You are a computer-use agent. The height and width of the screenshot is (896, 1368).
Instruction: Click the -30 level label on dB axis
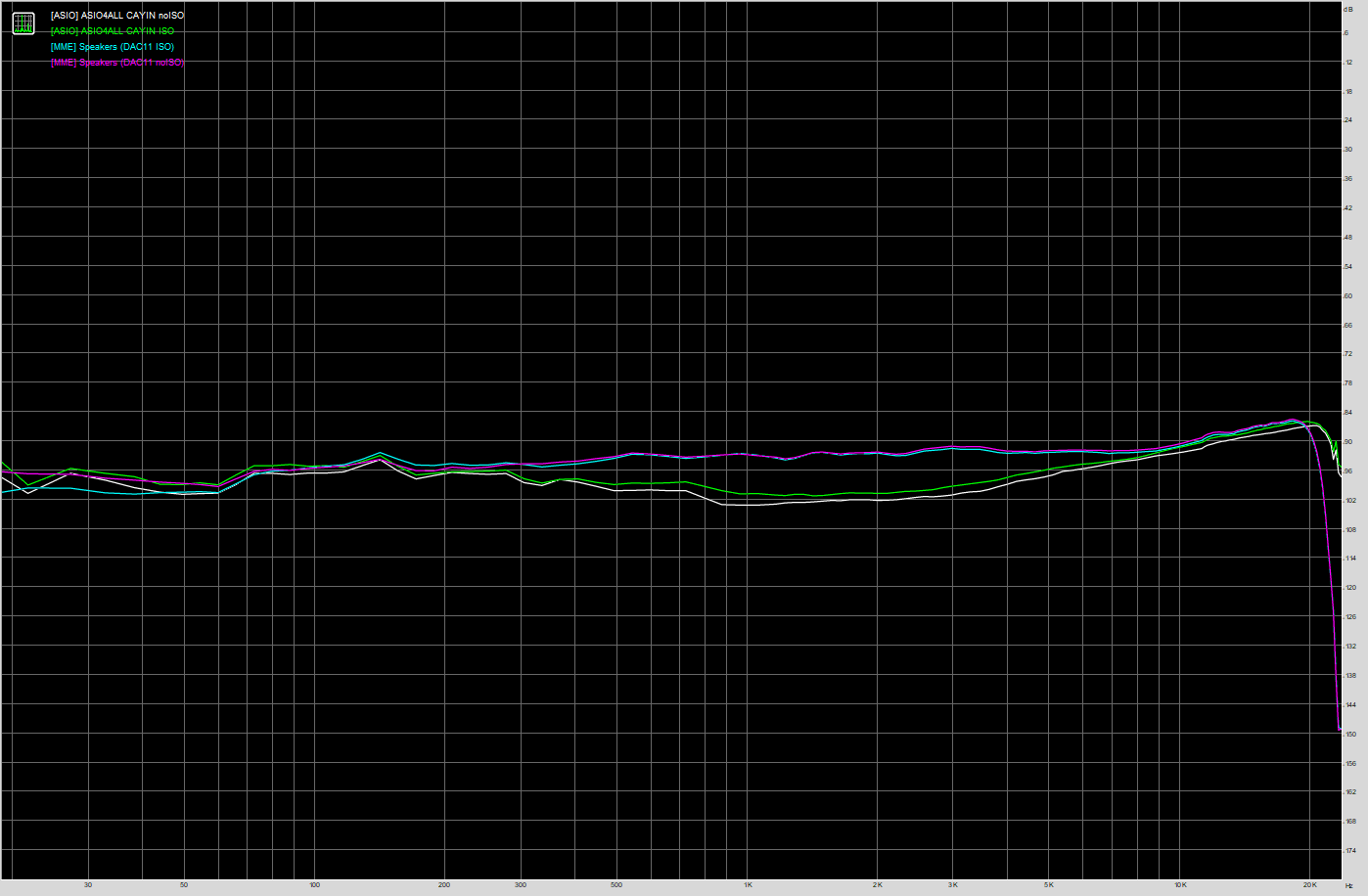click(1348, 150)
